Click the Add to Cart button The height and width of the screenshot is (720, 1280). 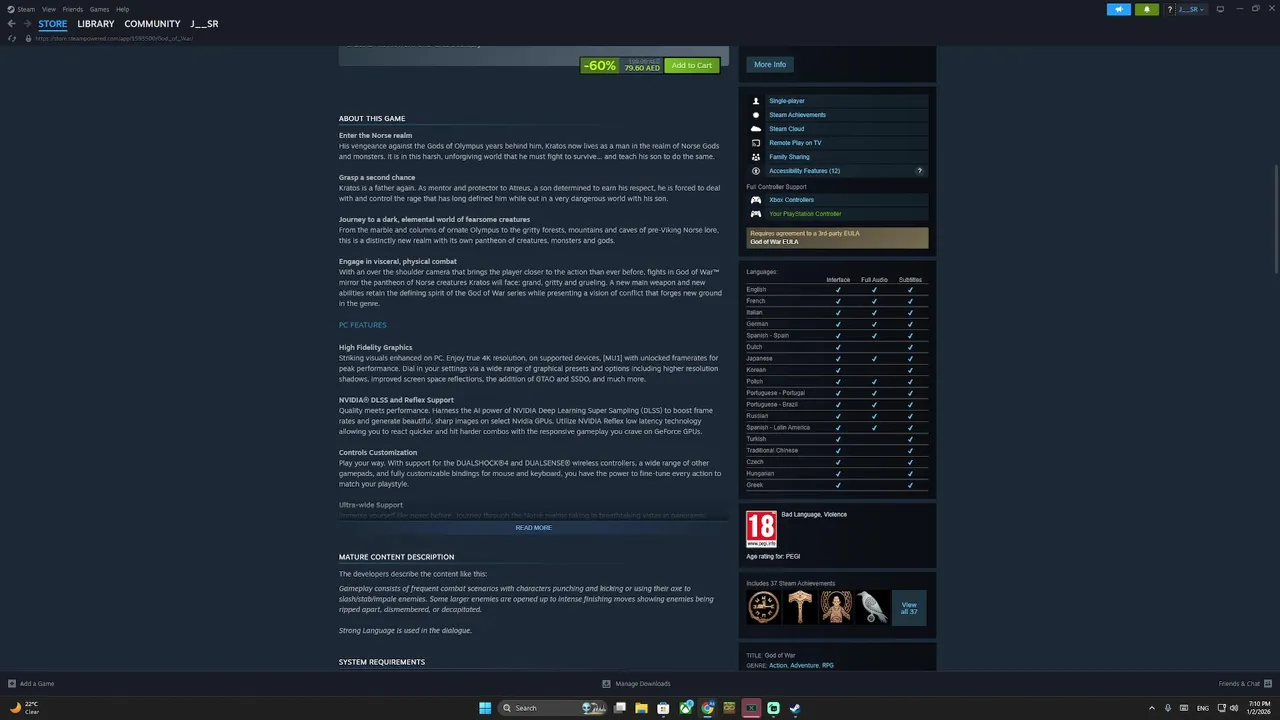(692, 66)
